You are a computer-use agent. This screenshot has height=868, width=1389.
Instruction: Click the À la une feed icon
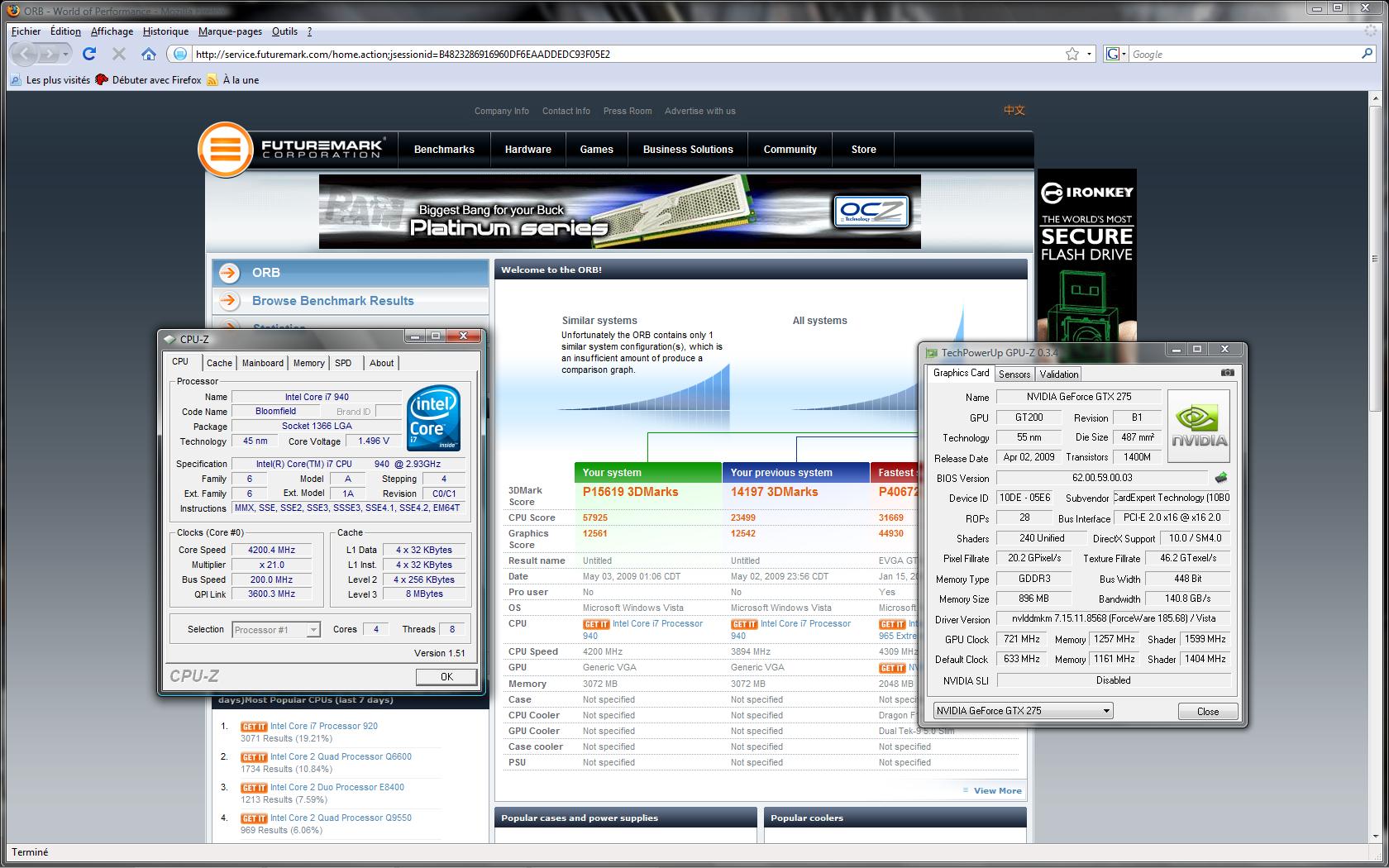coord(212,80)
